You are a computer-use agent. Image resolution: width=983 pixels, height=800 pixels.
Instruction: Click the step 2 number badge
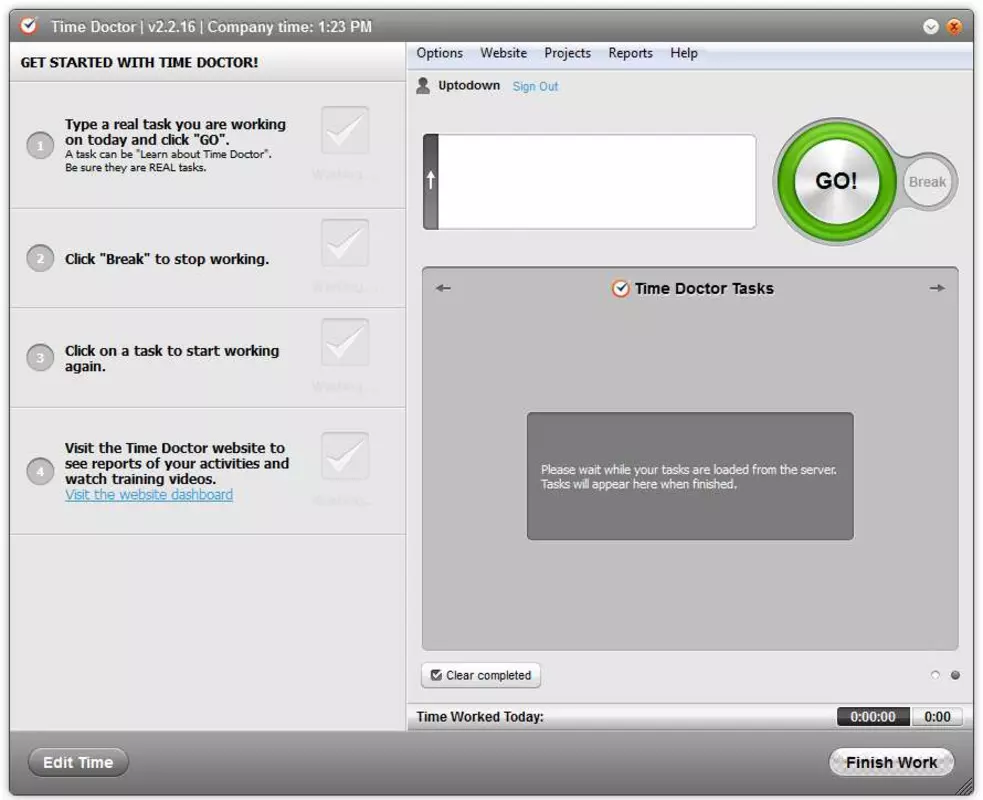tap(40, 258)
